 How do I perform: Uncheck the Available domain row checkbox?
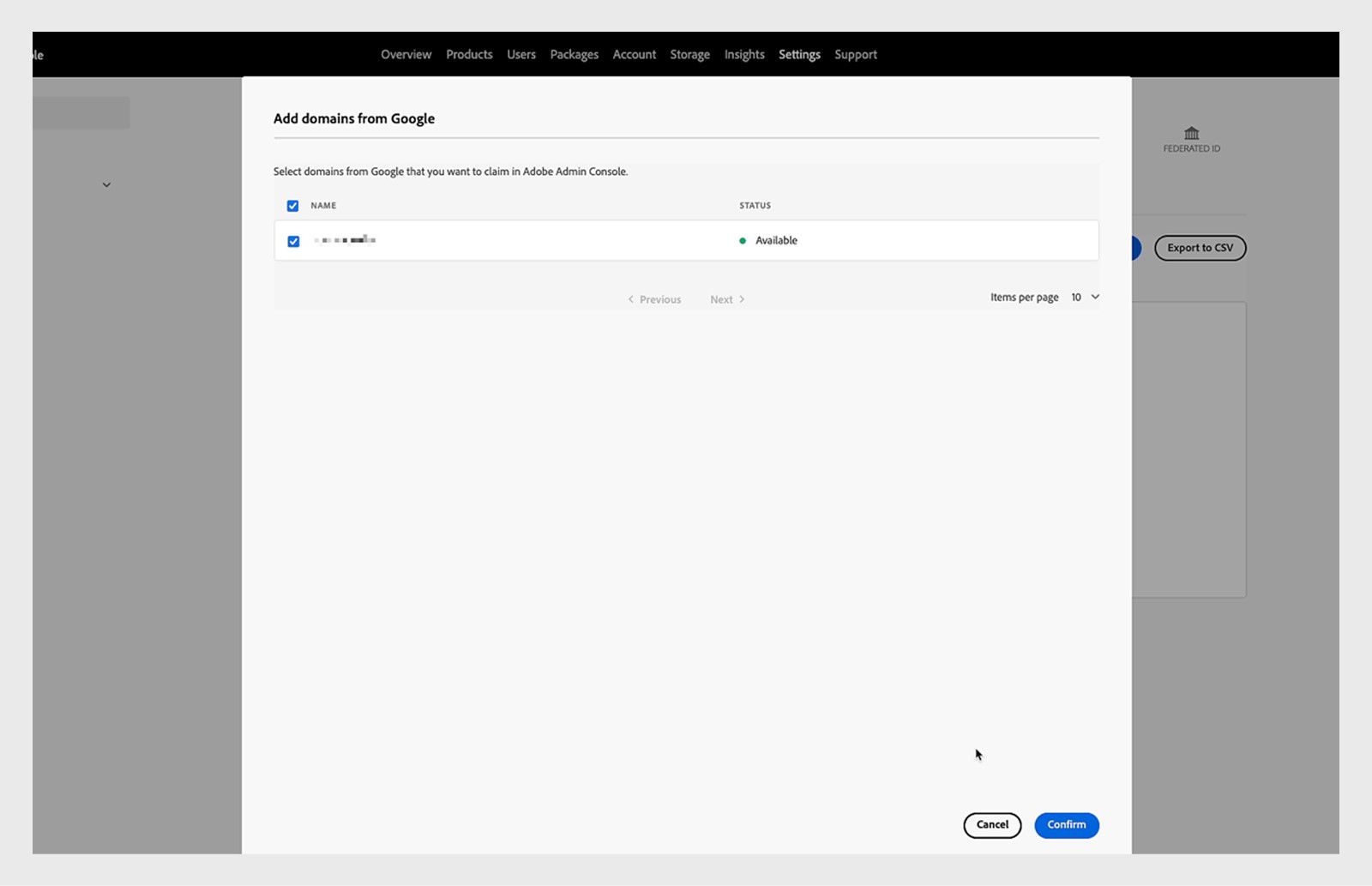click(x=293, y=241)
